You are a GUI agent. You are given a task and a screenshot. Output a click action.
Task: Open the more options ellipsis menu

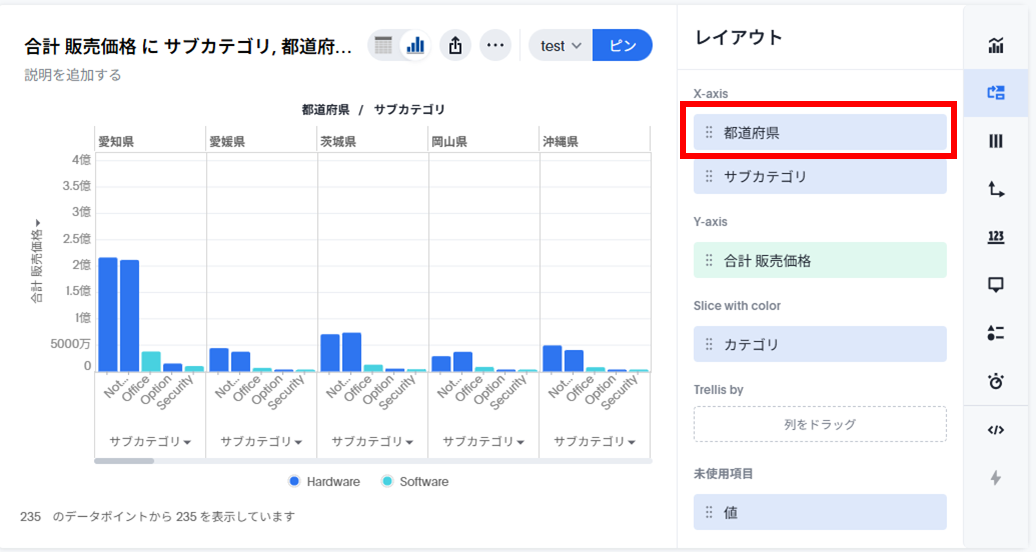coord(495,45)
